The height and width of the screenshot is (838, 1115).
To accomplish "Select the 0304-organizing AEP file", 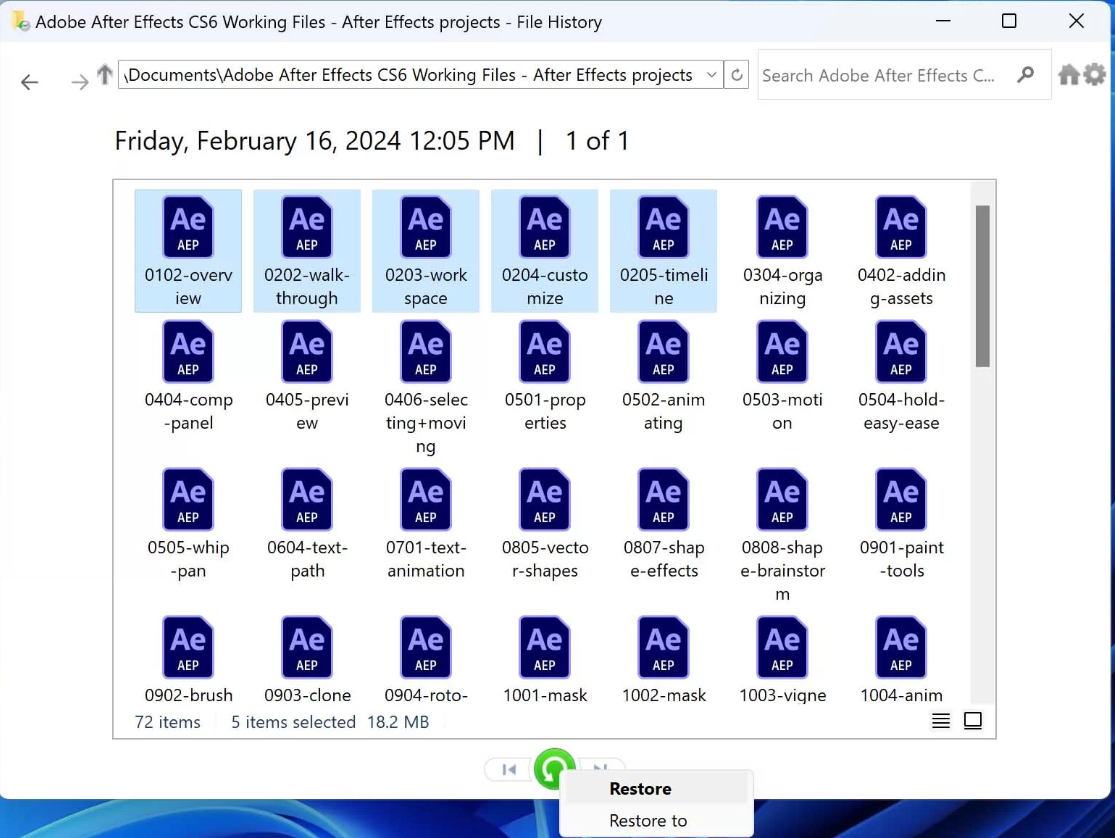I will (x=782, y=250).
